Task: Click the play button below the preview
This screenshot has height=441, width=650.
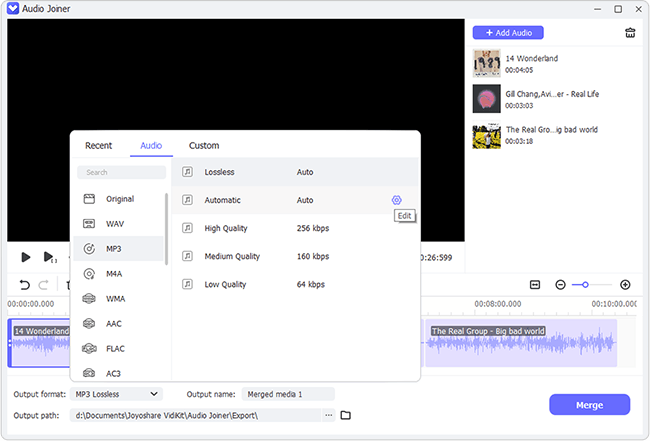Action: [25, 257]
